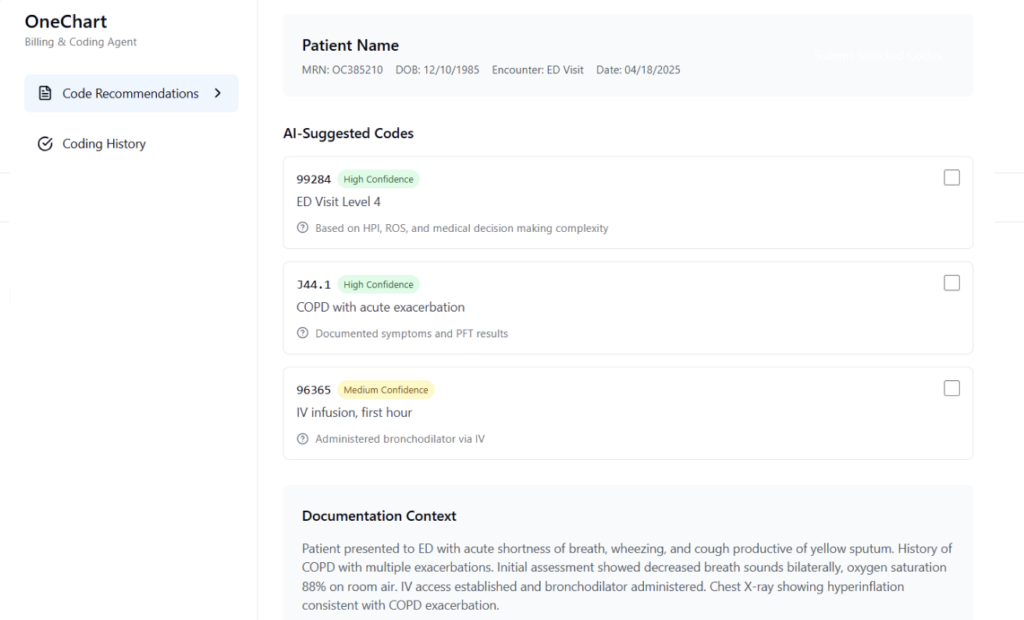Click the High Confidence badge on J44.1
1024x620 pixels.
point(378,284)
